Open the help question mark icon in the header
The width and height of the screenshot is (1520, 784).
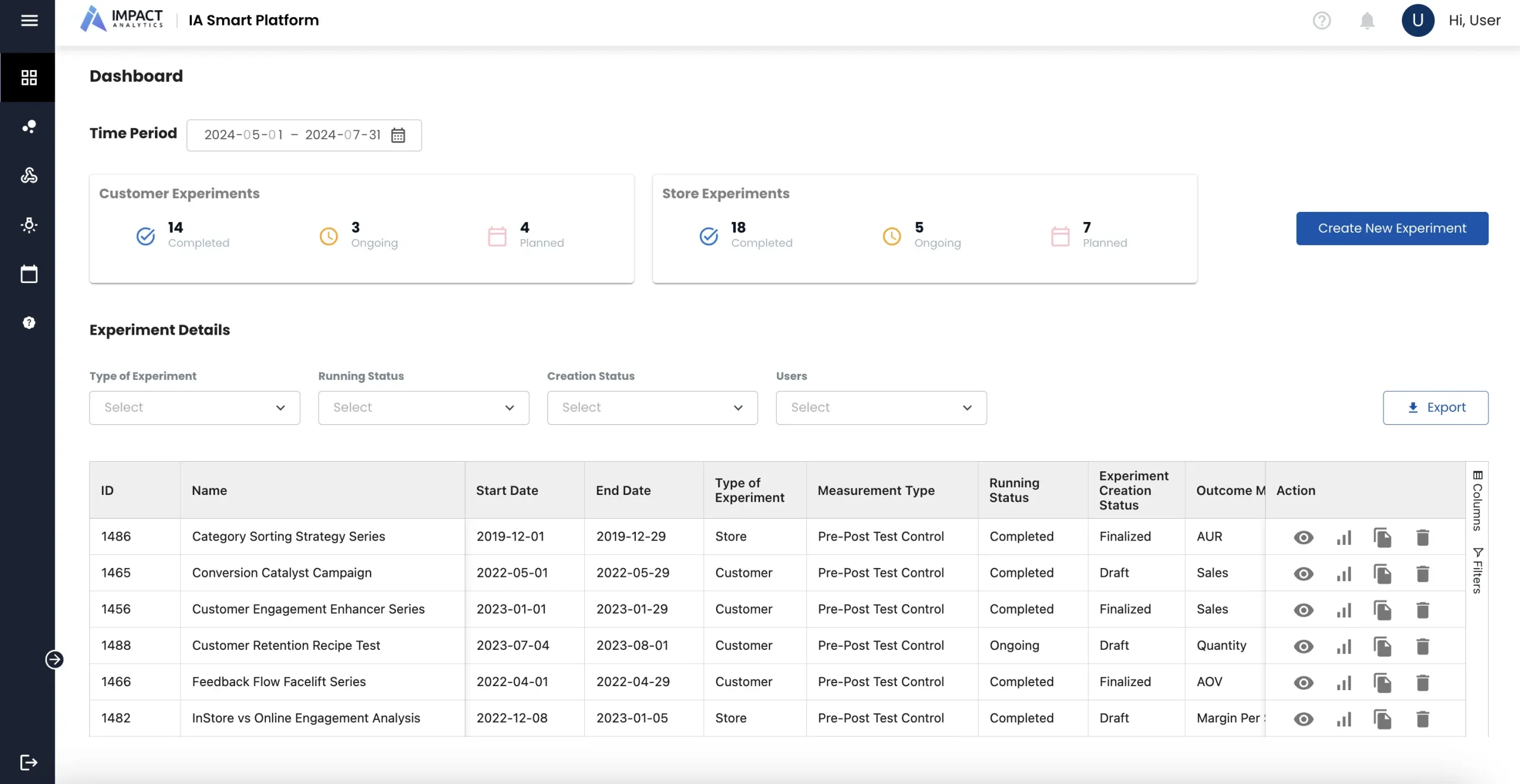[1321, 21]
